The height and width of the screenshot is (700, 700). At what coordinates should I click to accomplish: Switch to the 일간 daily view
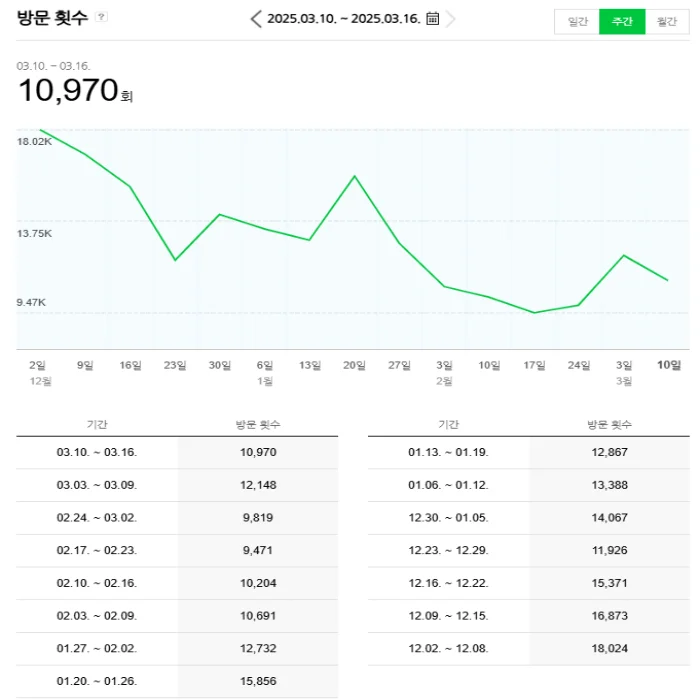[x=577, y=21]
